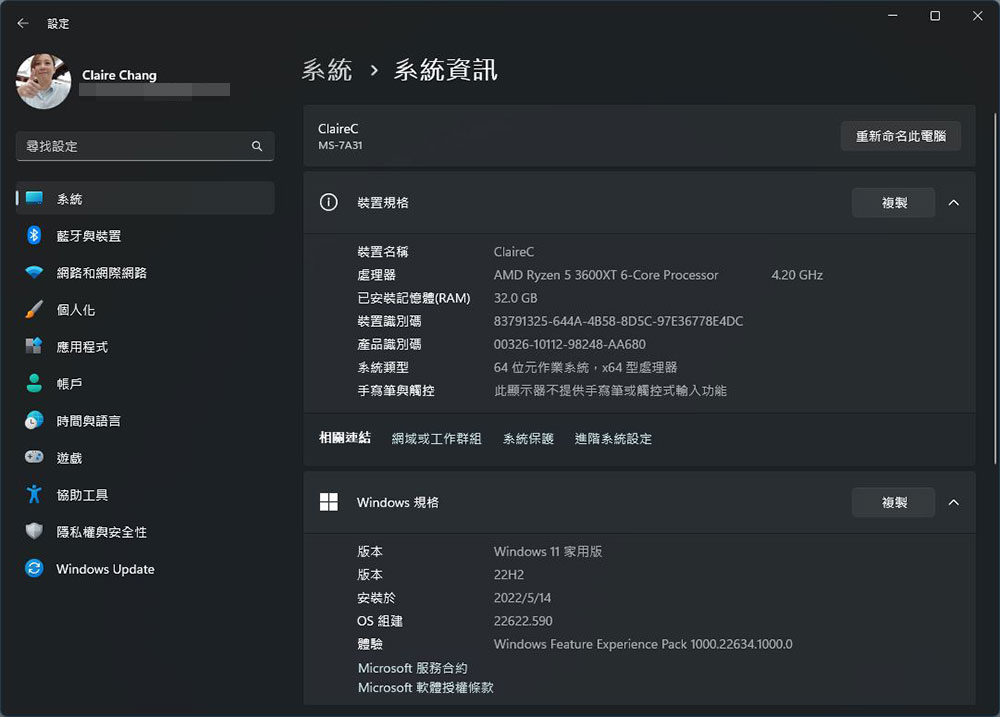Open 藍牙與裝置 via the Bluetooth icon
The width and height of the screenshot is (1000, 717).
pos(34,236)
